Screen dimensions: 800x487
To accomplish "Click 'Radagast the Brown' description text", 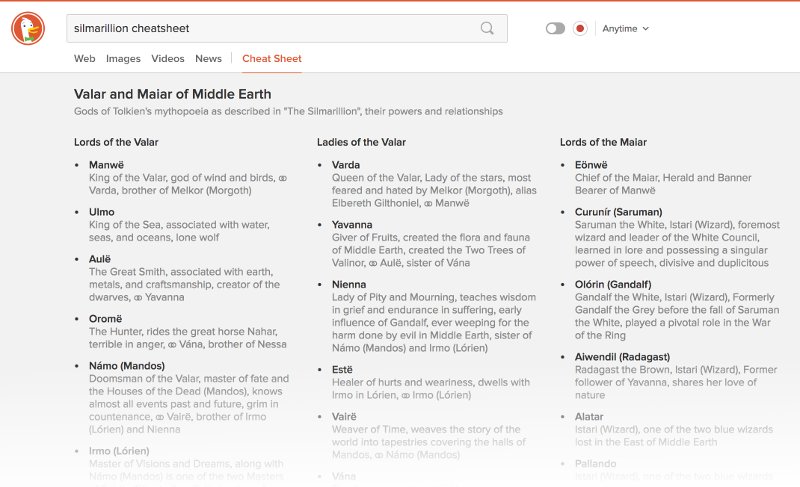I will [676, 382].
